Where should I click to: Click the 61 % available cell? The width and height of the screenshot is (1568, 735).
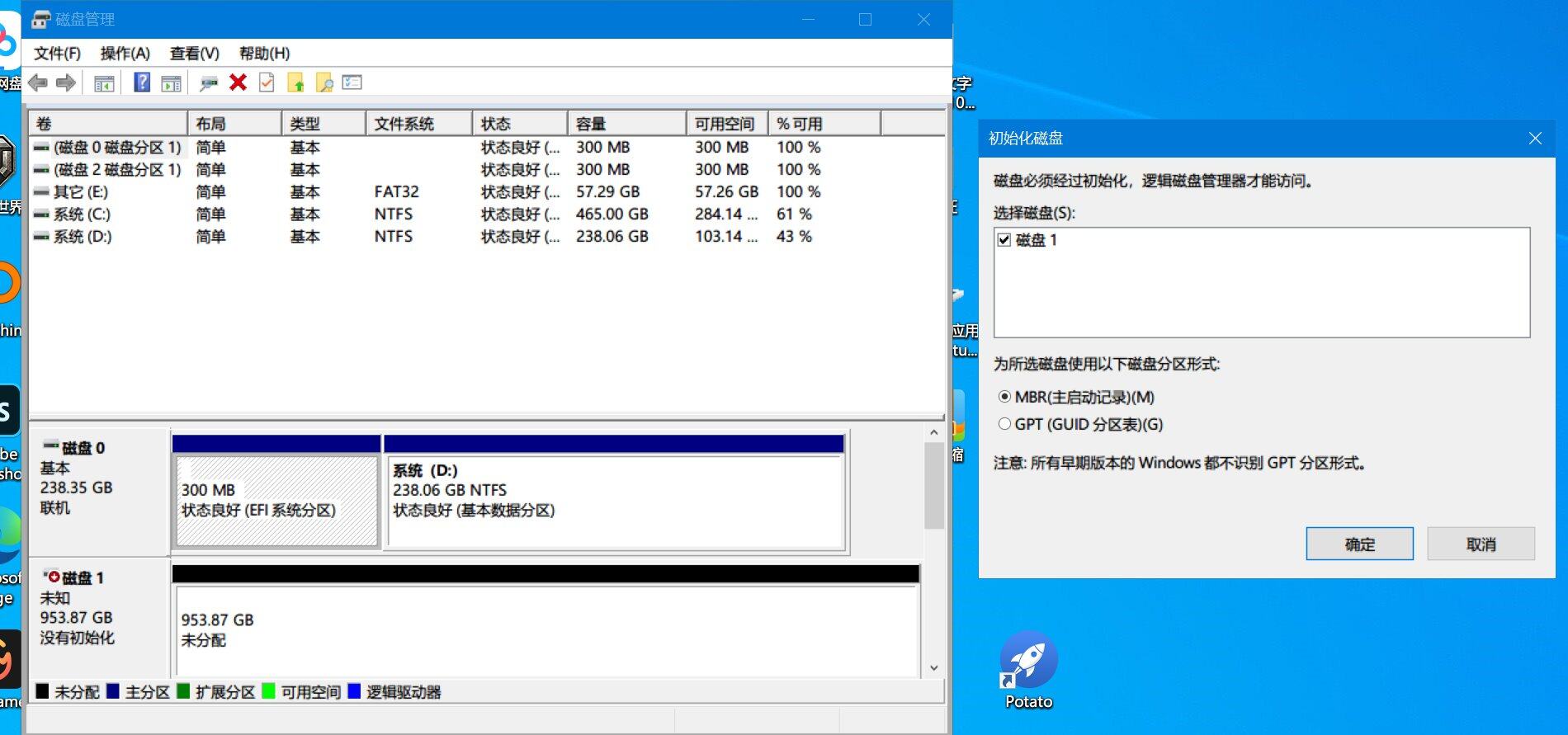click(794, 214)
